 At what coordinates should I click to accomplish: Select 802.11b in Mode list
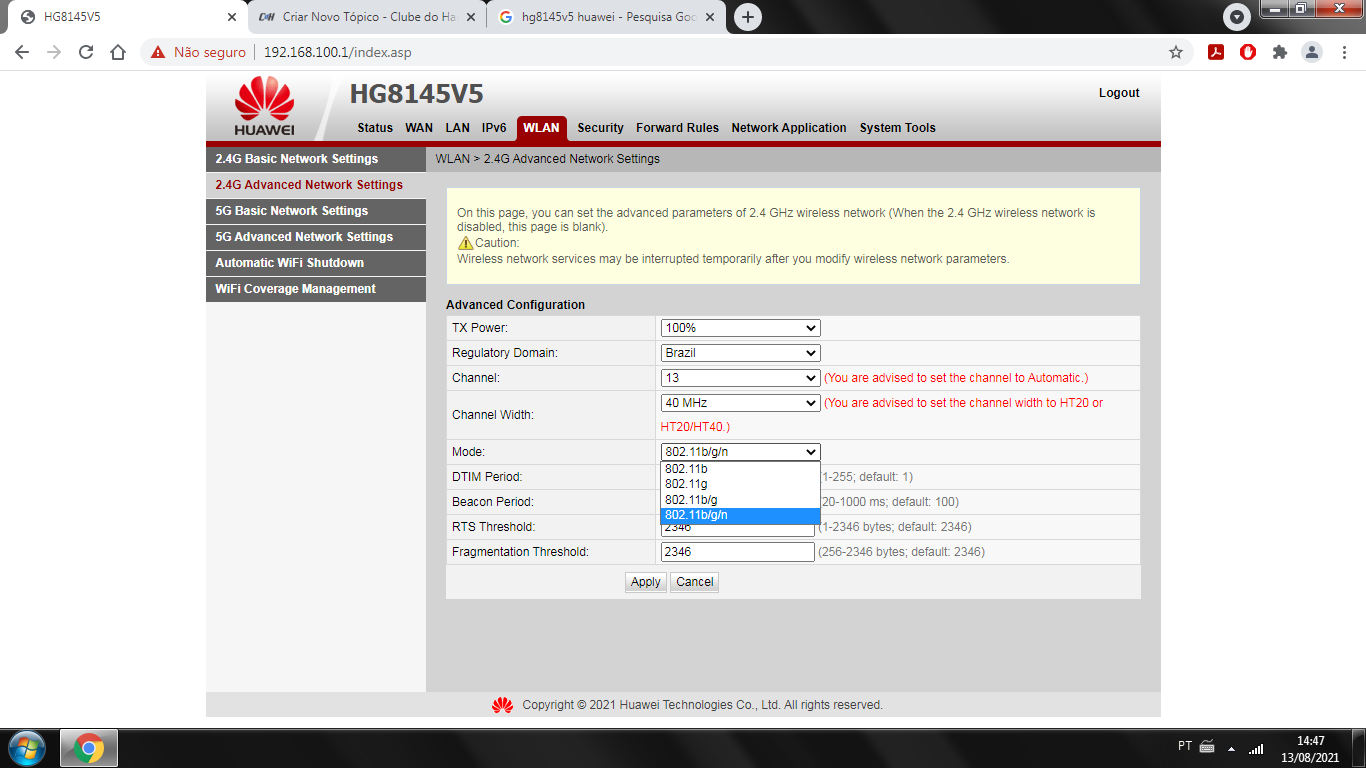point(740,469)
